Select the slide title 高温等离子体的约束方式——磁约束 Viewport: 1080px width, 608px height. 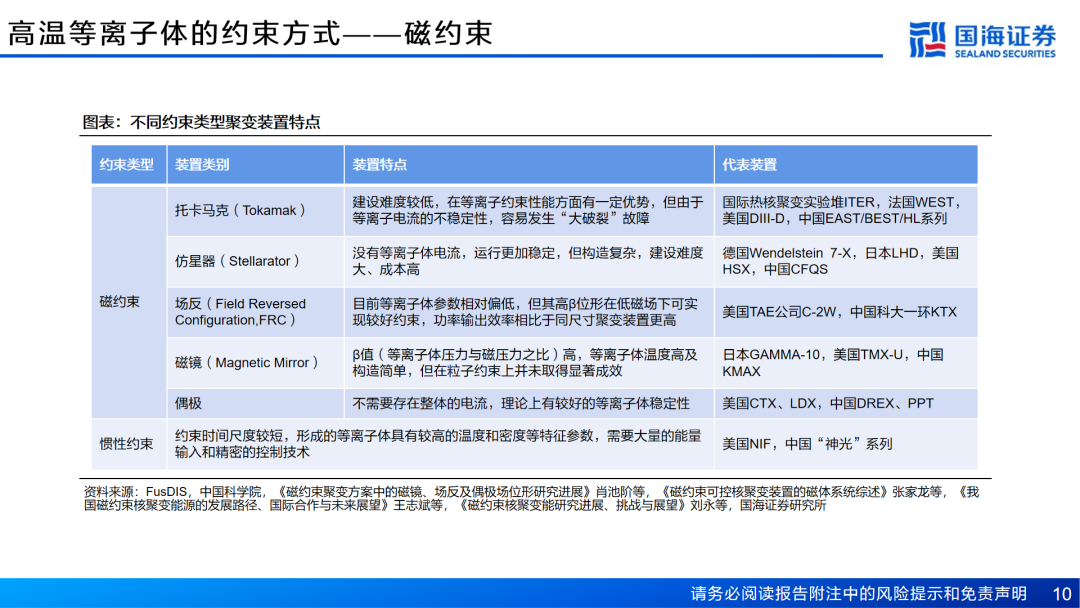251,33
